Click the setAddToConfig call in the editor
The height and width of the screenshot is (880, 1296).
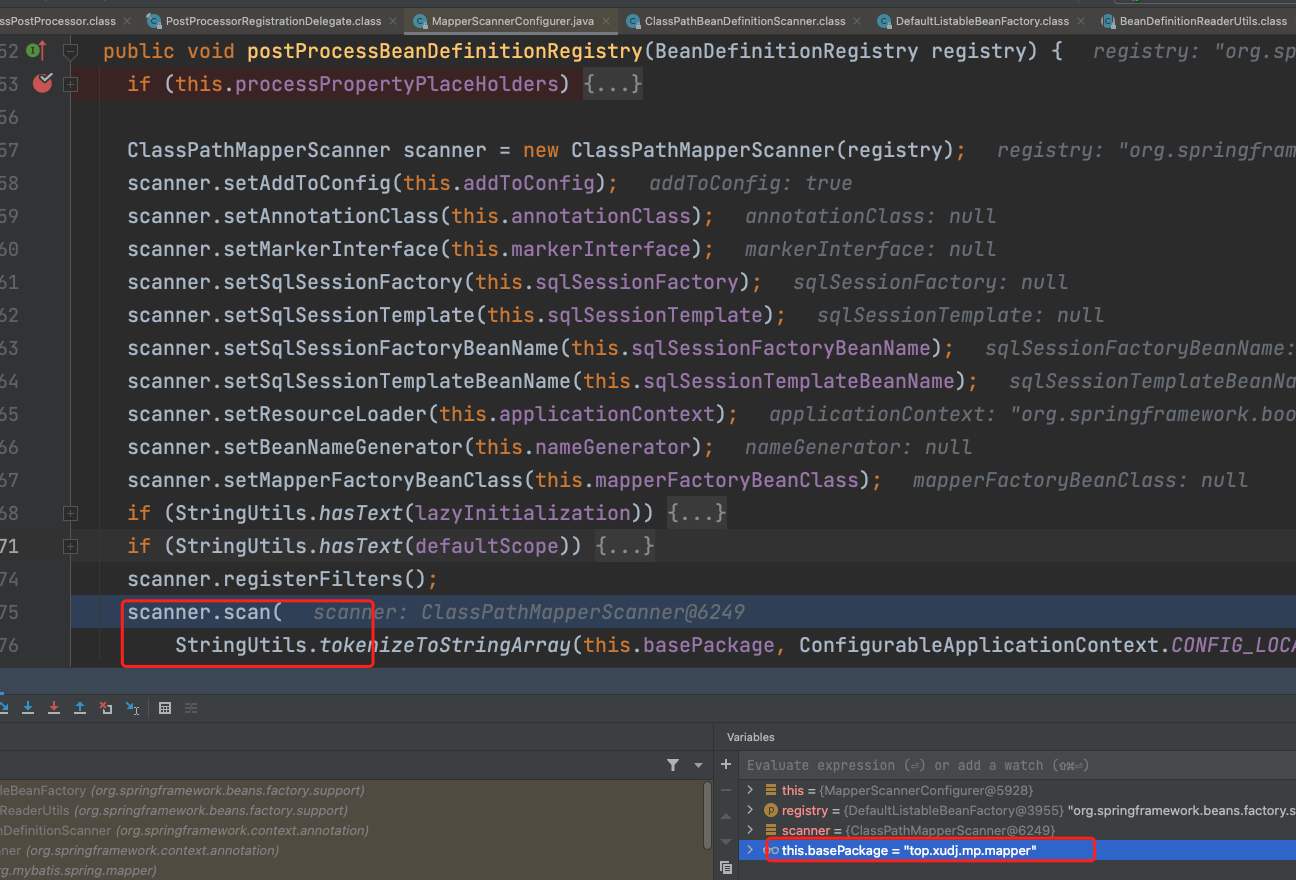372,183
